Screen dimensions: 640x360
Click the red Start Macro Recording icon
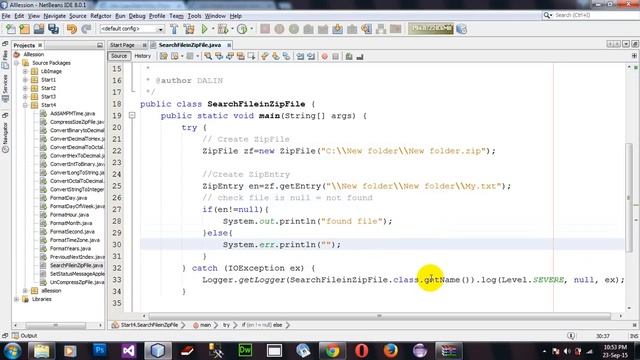coord(324,56)
